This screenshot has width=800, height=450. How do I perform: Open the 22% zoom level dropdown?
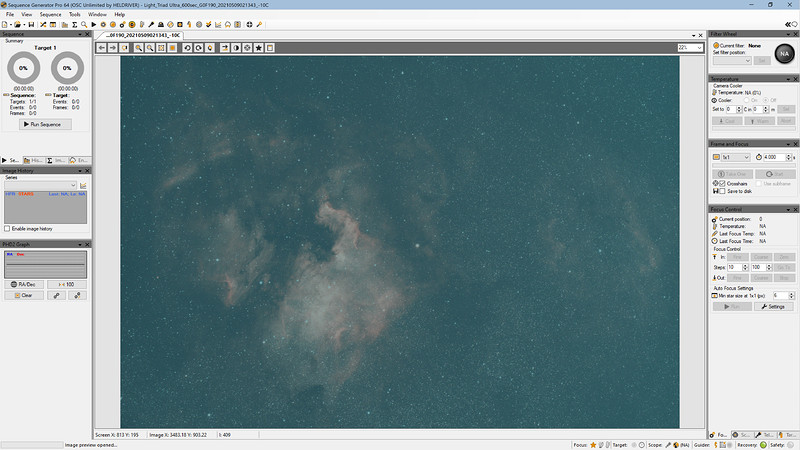(x=690, y=47)
